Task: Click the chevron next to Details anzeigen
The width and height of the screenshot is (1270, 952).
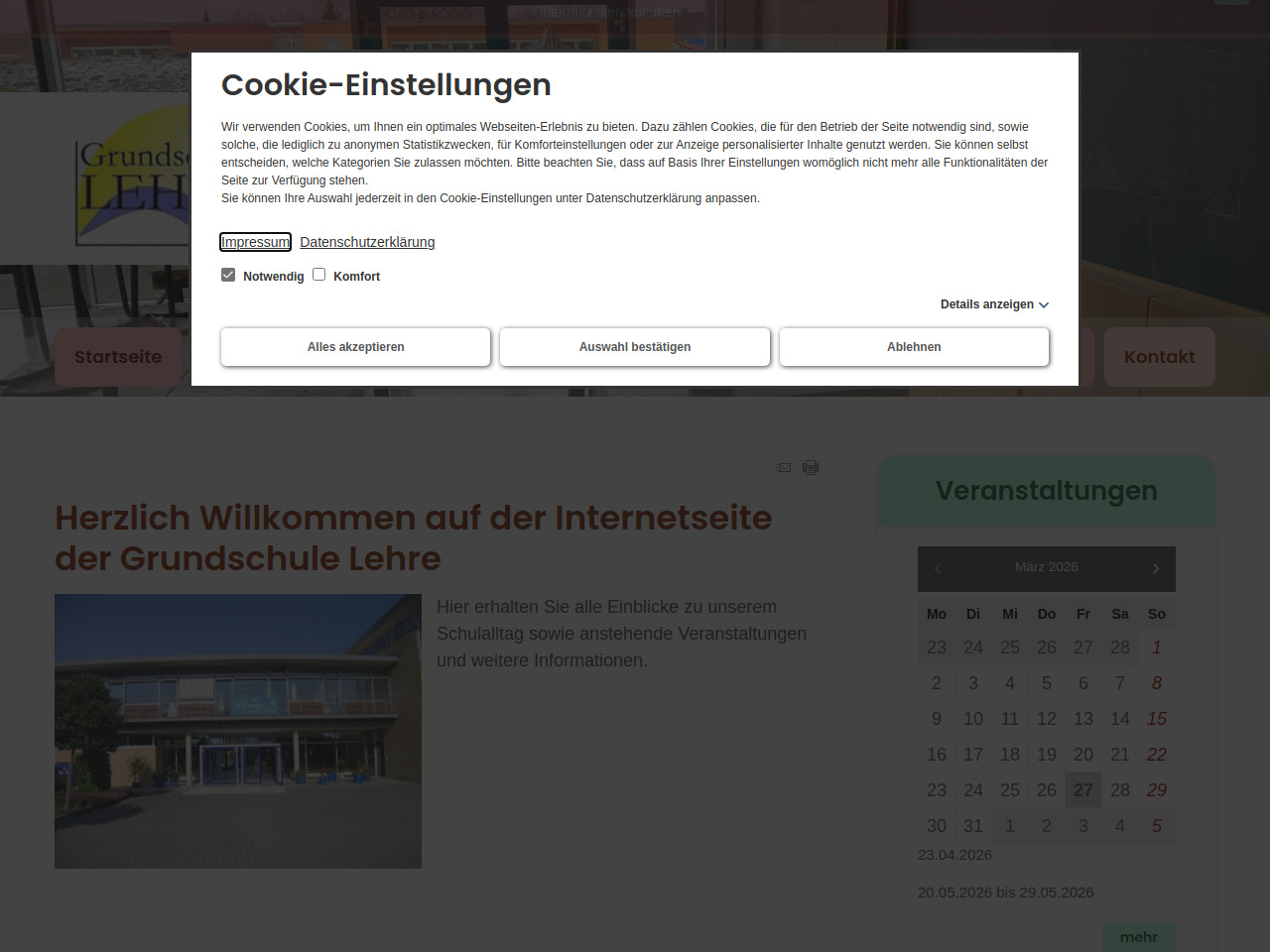Action: tap(1044, 305)
